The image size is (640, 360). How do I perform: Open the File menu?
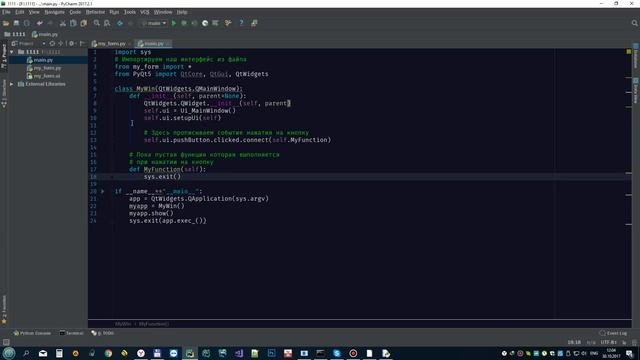coord(6,12)
